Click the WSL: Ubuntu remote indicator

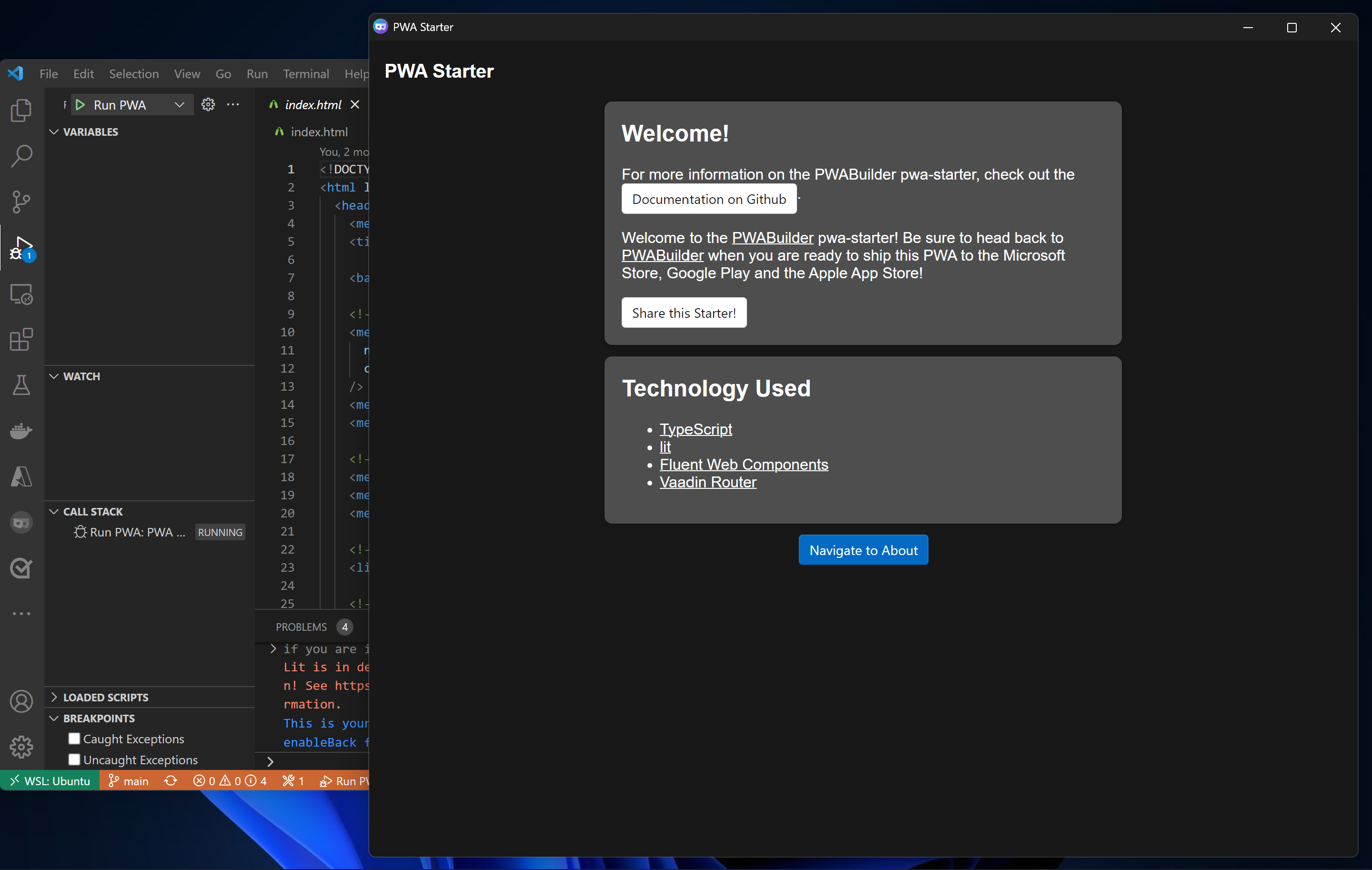(x=50, y=780)
